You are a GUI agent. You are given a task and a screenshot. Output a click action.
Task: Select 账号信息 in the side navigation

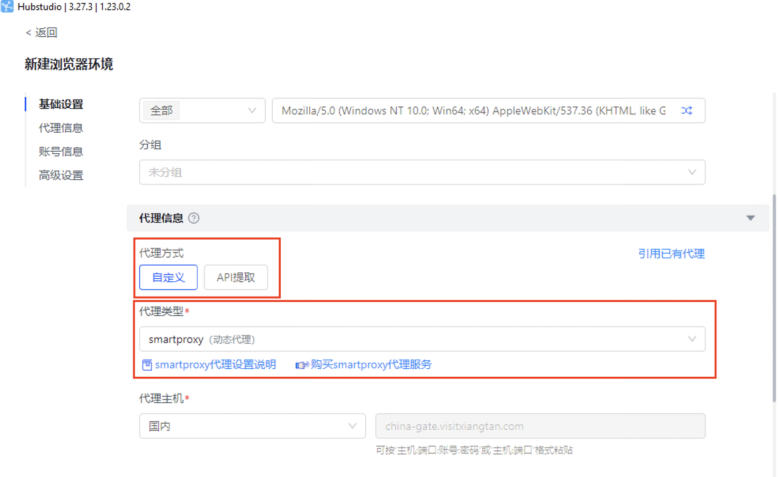coord(61,152)
